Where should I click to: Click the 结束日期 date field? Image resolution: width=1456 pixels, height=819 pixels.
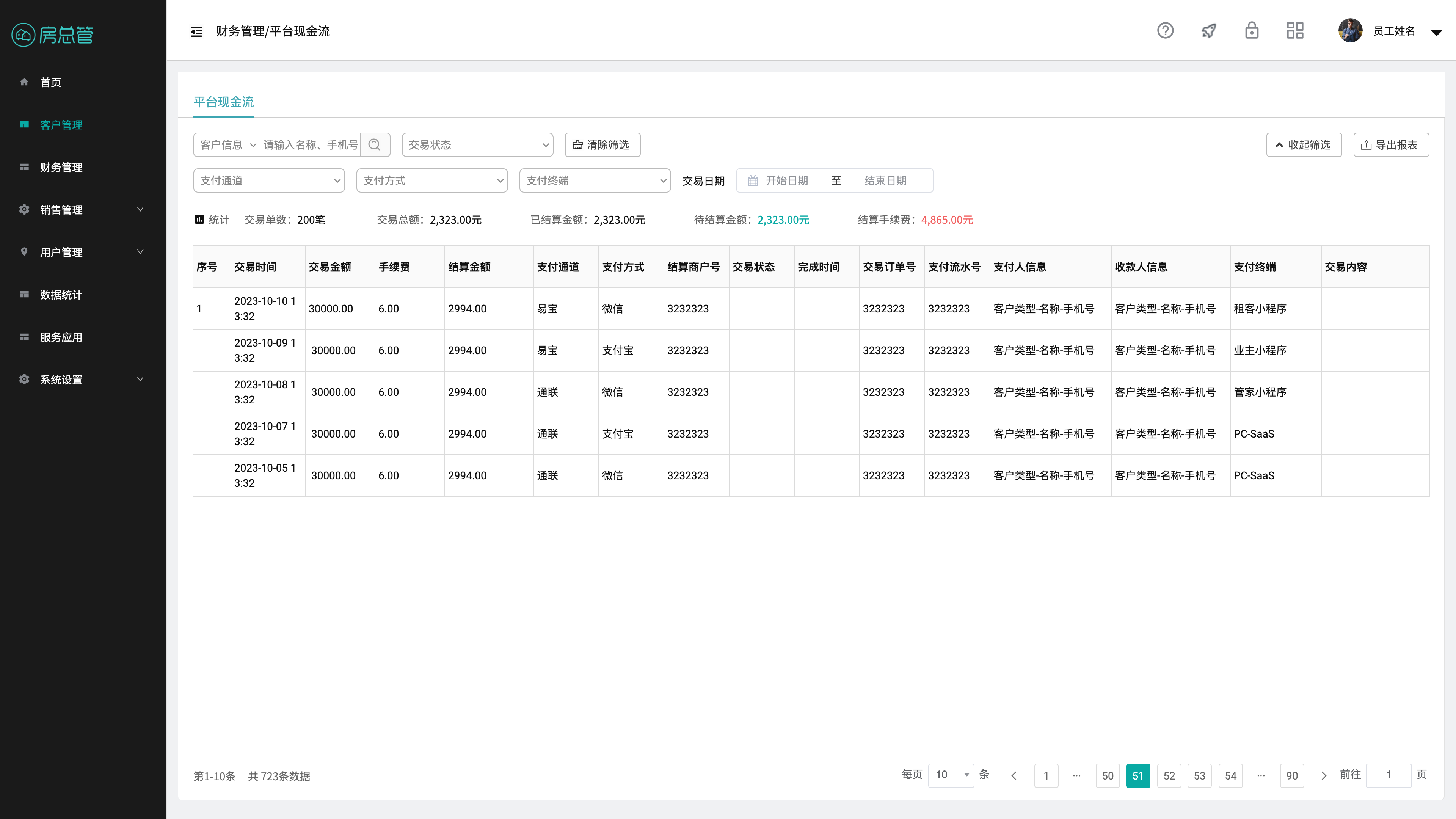[886, 180]
